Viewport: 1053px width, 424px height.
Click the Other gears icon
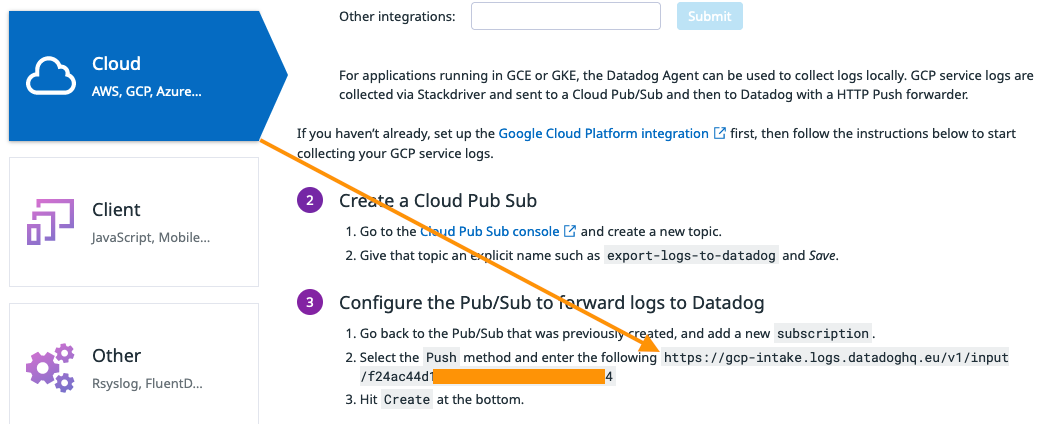pos(50,368)
